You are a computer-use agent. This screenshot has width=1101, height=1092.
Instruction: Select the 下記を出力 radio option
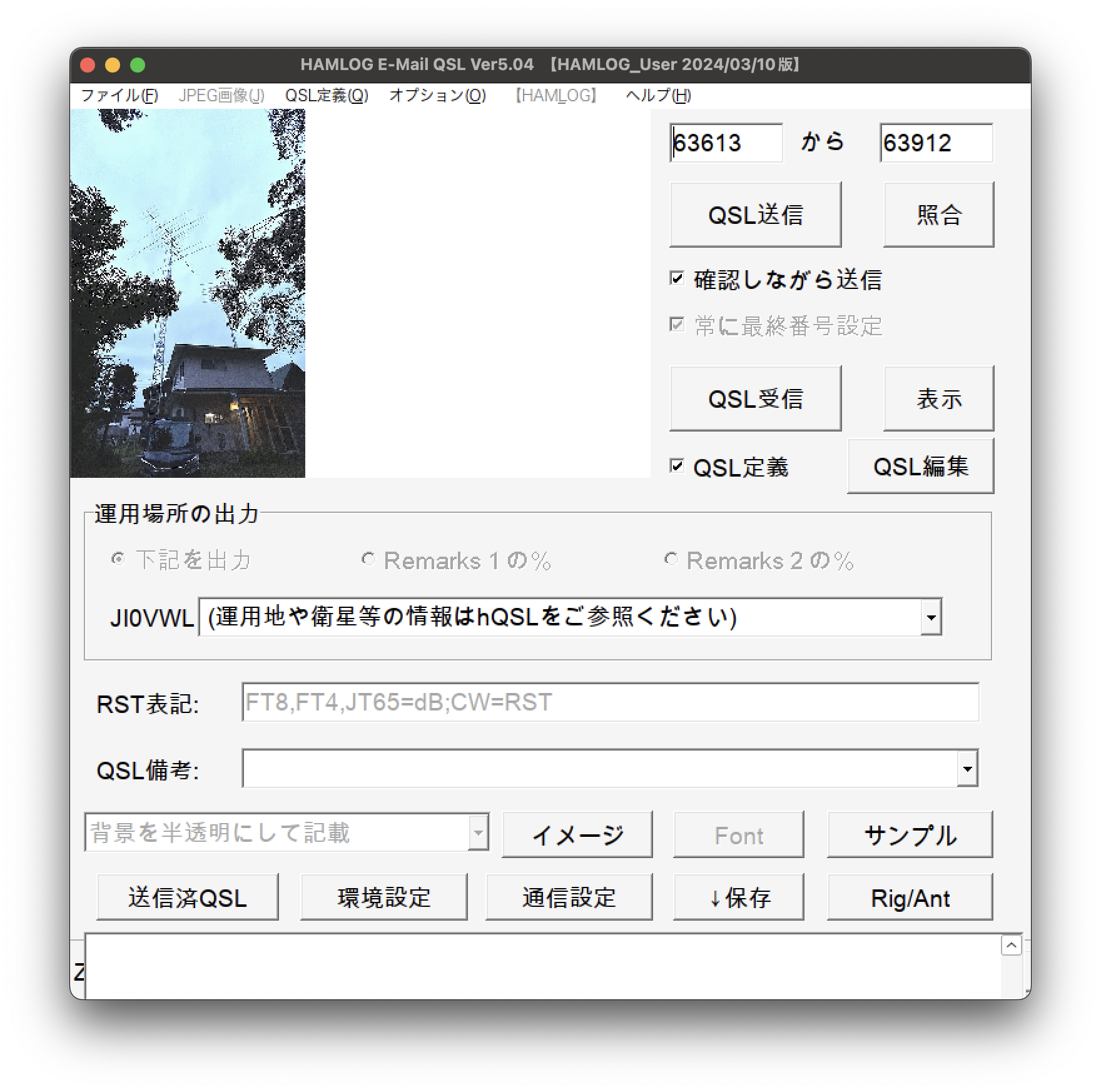coord(118,561)
